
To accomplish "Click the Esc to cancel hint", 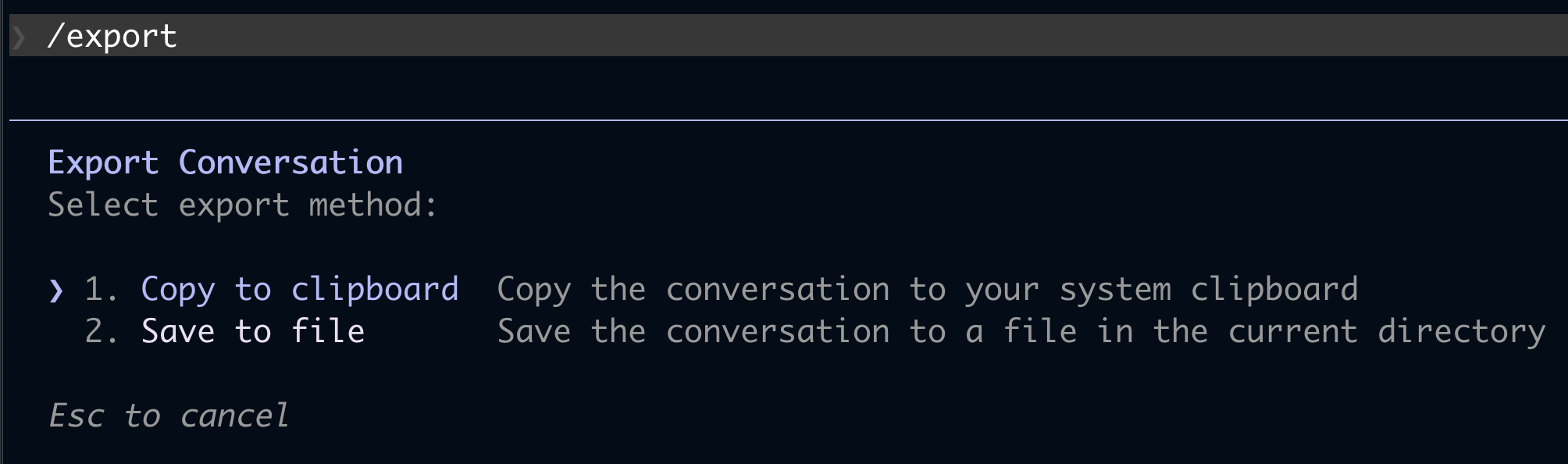I will point(169,416).
